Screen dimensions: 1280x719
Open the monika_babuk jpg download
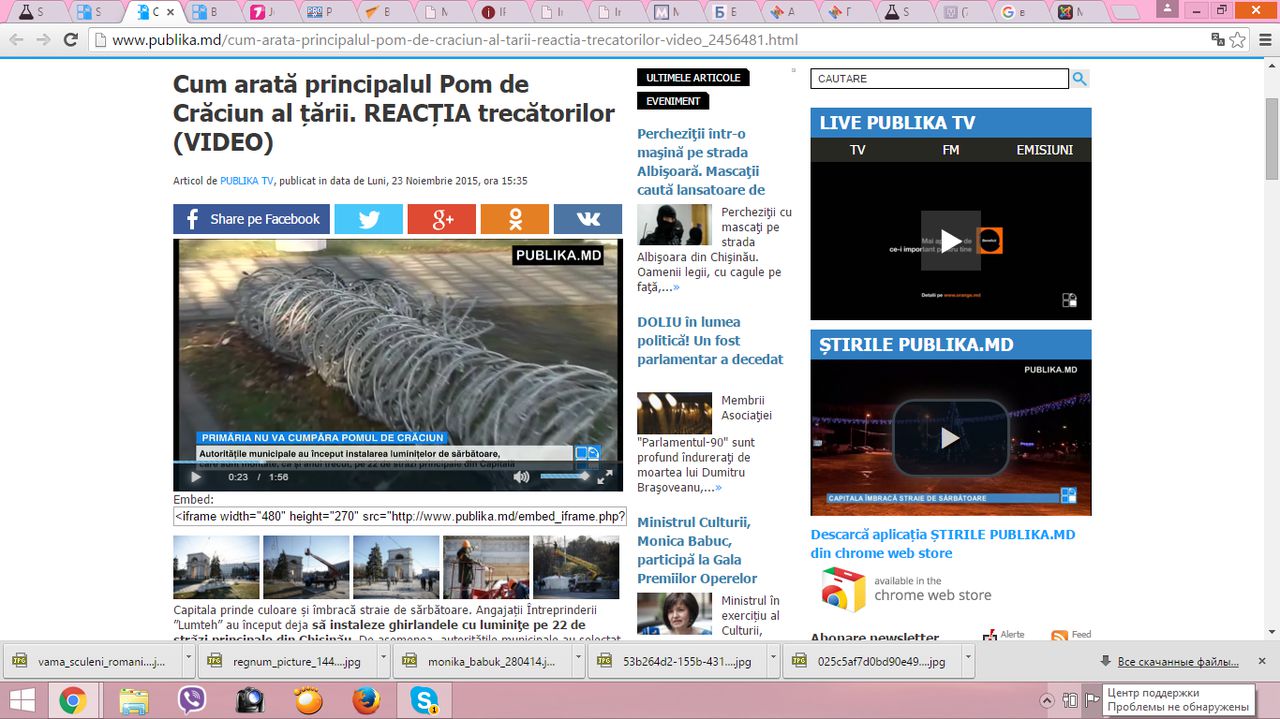point(481,661)
